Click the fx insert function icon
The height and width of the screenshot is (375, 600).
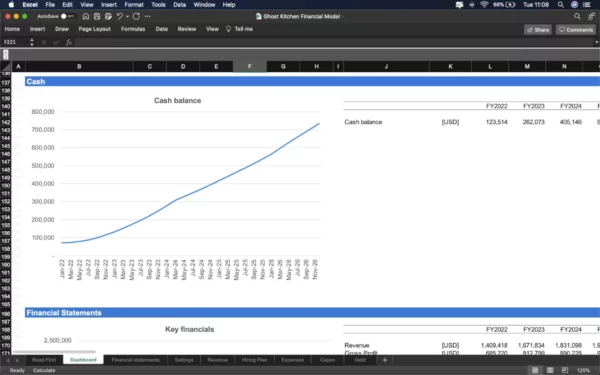[68, 42]
